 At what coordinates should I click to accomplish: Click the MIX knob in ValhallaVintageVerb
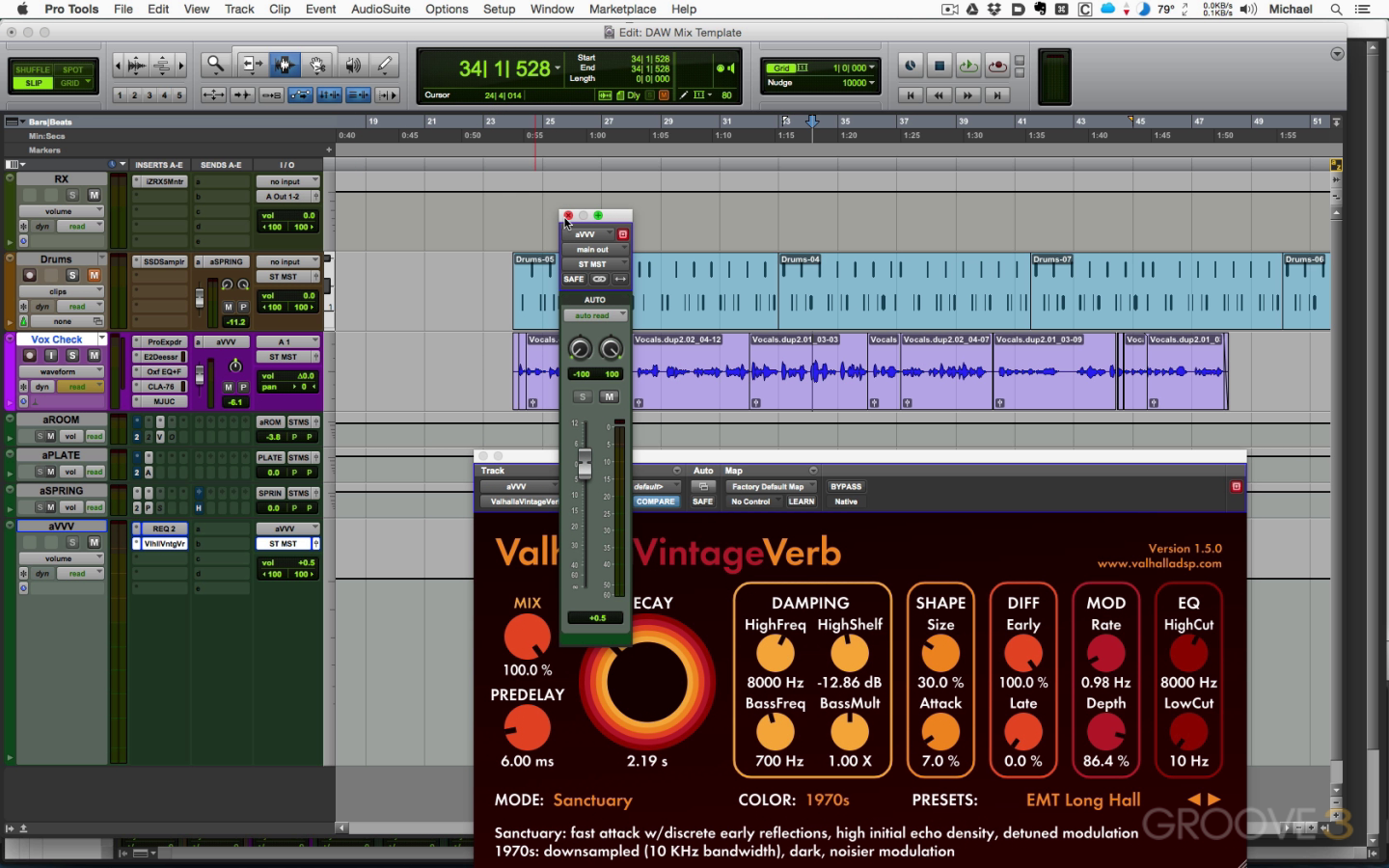pos(527,637)
